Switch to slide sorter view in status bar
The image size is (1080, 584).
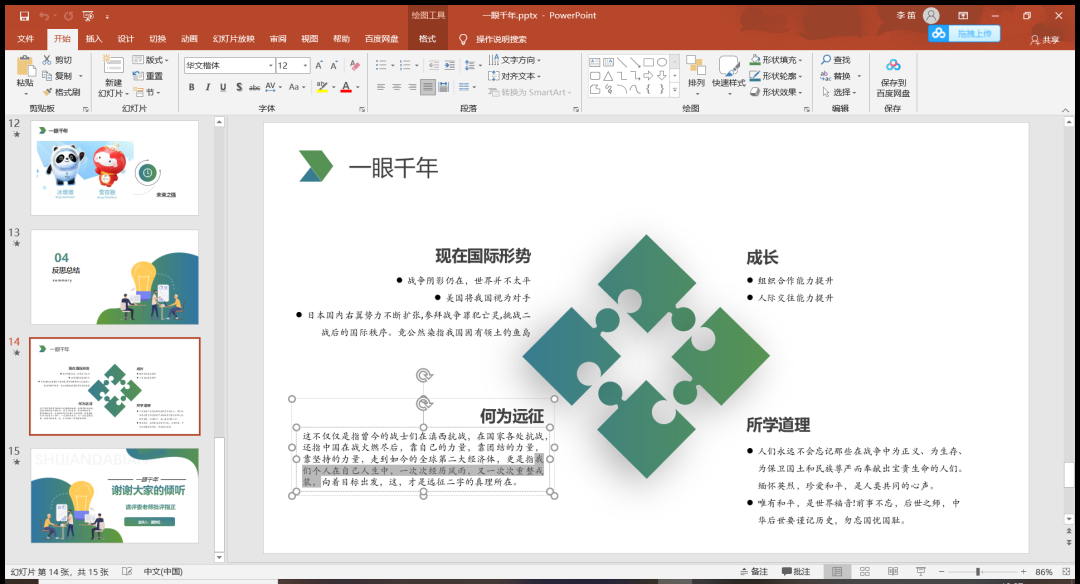[864, 572]
